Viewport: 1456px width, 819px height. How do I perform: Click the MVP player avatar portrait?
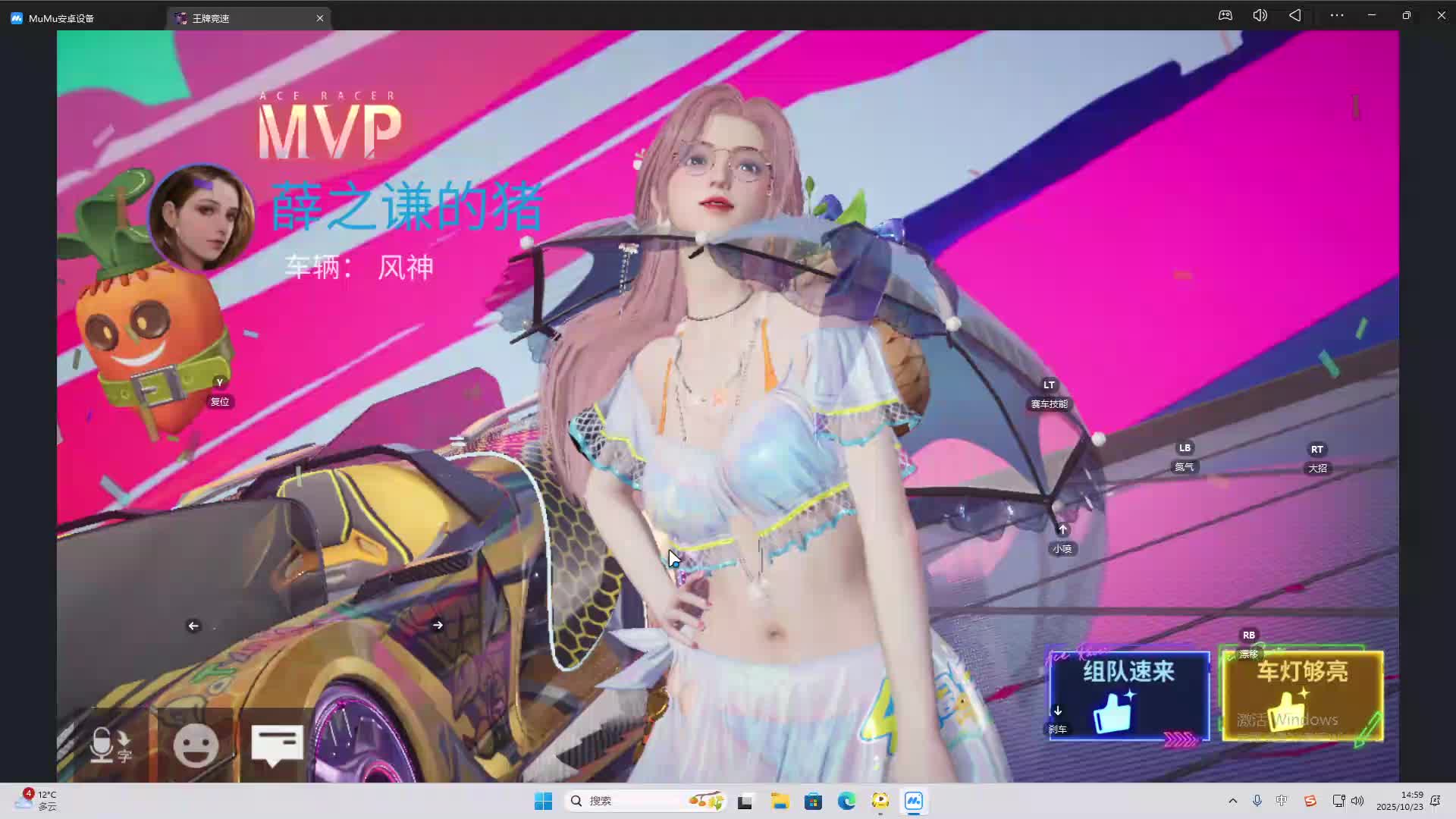click(202, 218)
